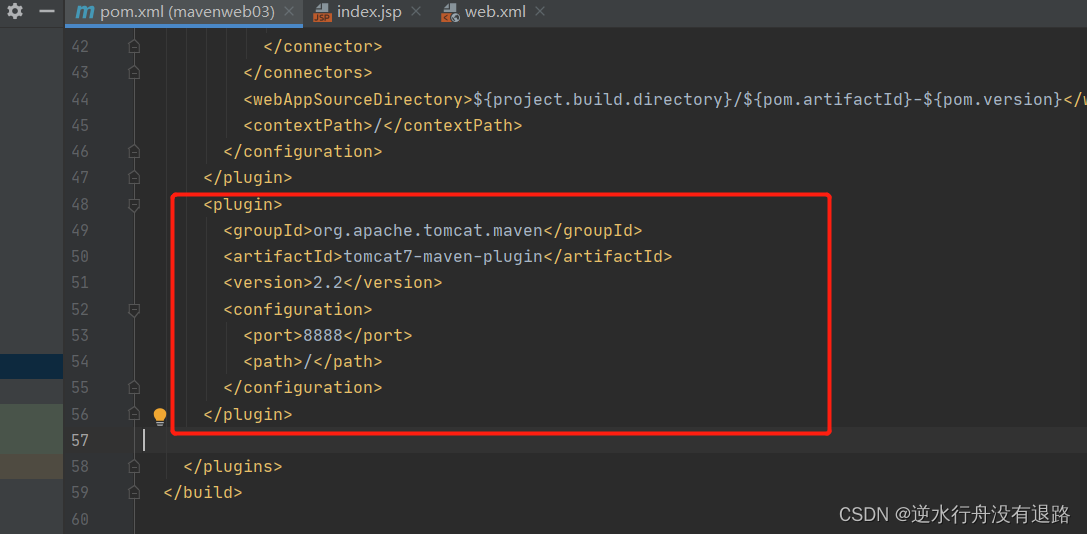The height and width of the screenshot is (534, 1087).
Task: Collapse fold marker at line 46
Action: (x=134, y=151)
